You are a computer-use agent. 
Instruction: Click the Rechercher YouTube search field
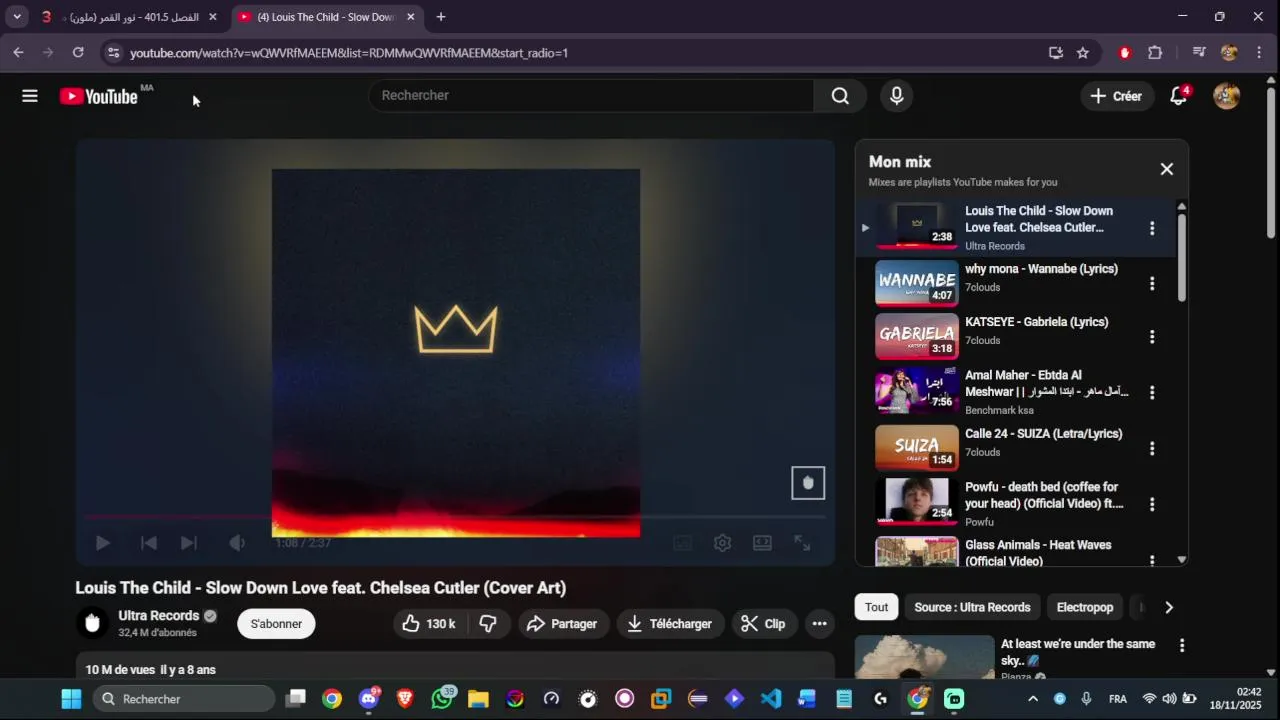point(592,96)
